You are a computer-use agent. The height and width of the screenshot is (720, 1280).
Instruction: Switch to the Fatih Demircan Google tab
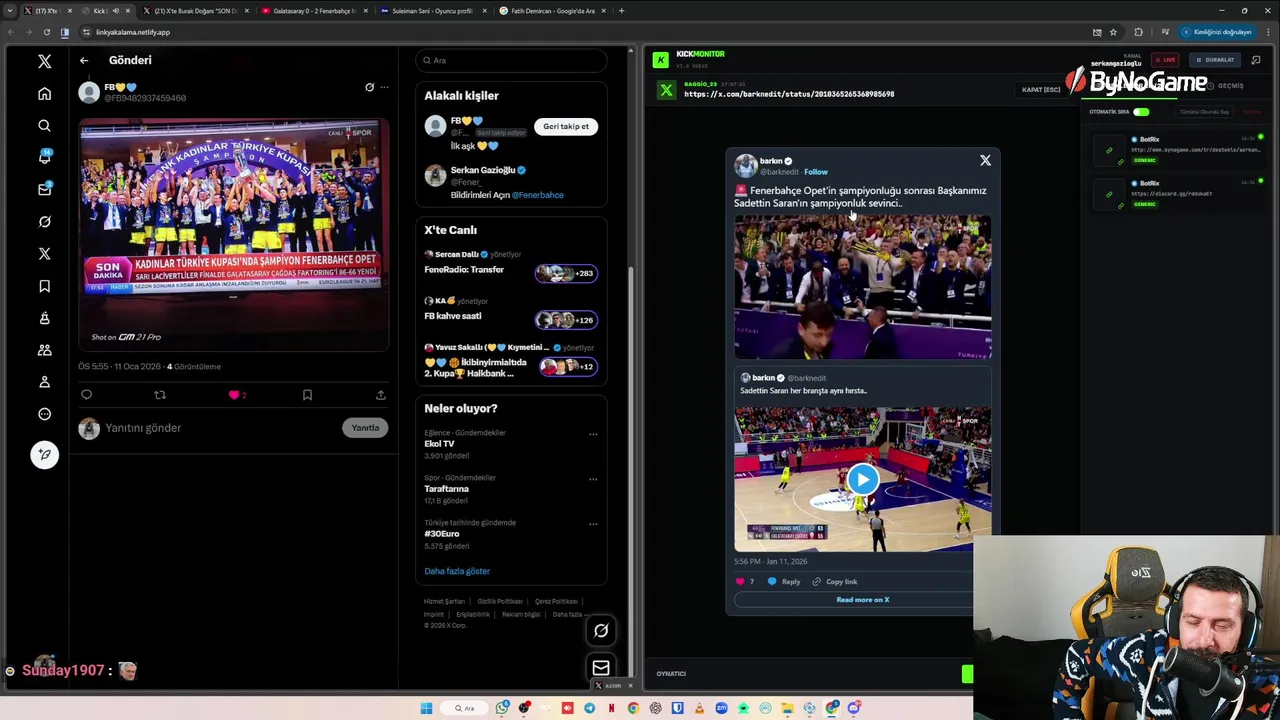(552, 11)
